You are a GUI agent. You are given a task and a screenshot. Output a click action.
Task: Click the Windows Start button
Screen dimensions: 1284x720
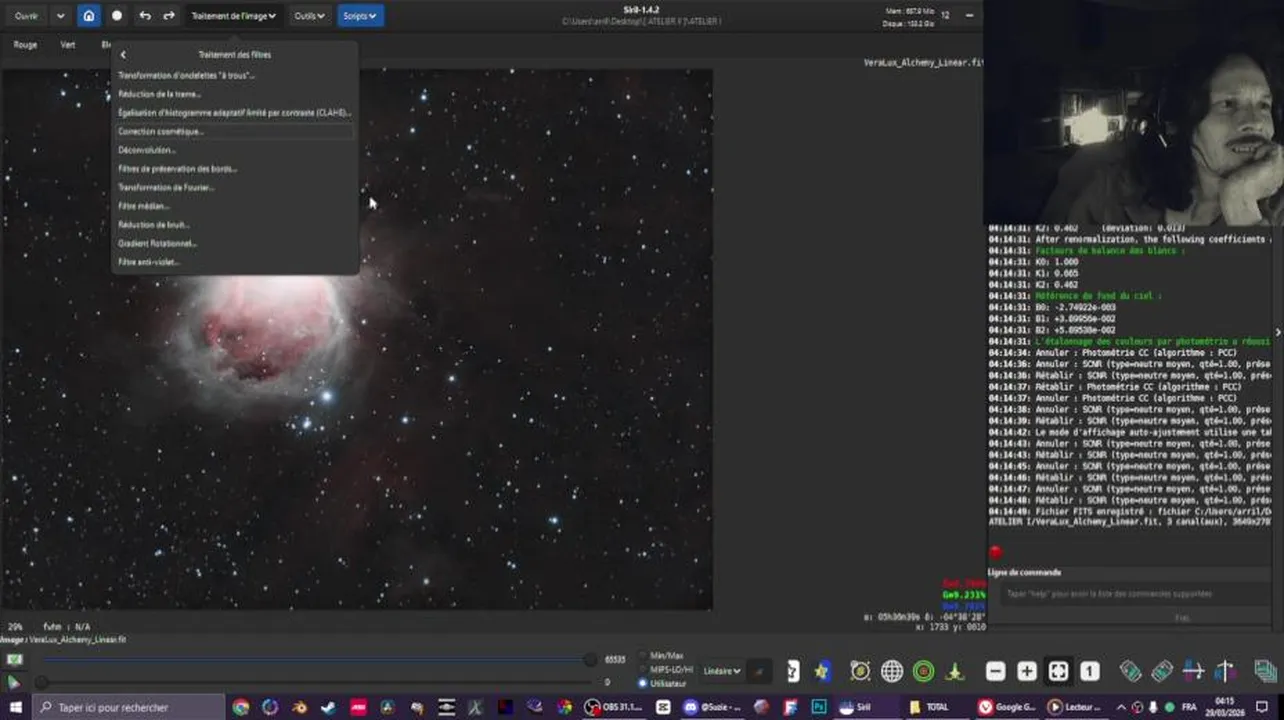click(15, 707)
